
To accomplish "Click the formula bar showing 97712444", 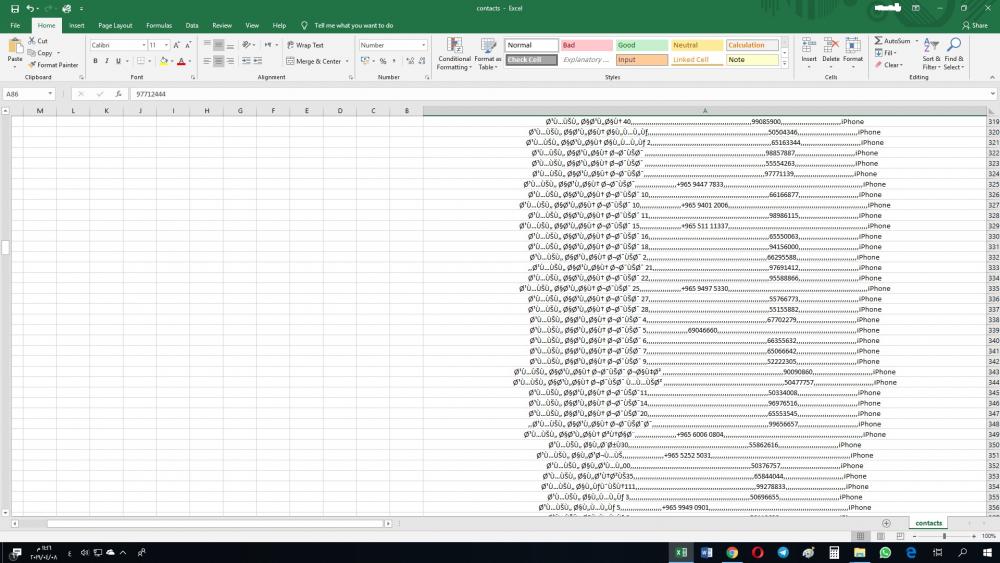I will [561, 94].
